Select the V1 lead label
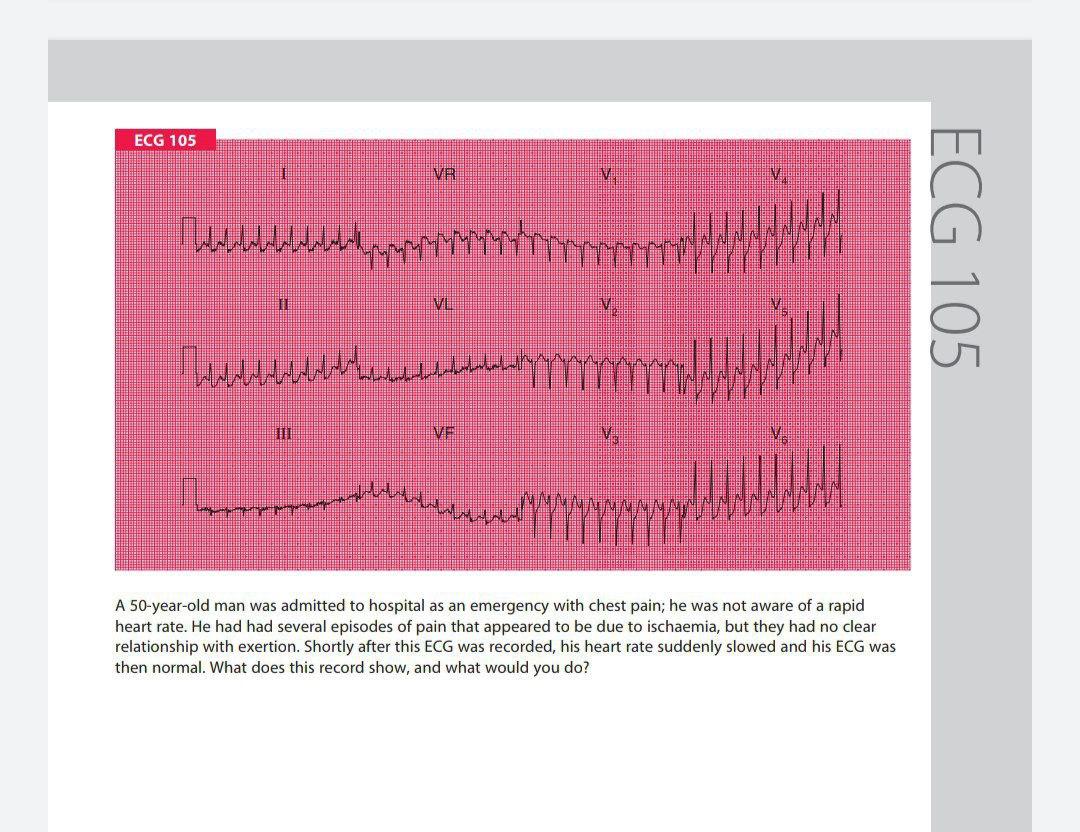Viewport: 1080px width, 832px height. click(x=609, y=173)
